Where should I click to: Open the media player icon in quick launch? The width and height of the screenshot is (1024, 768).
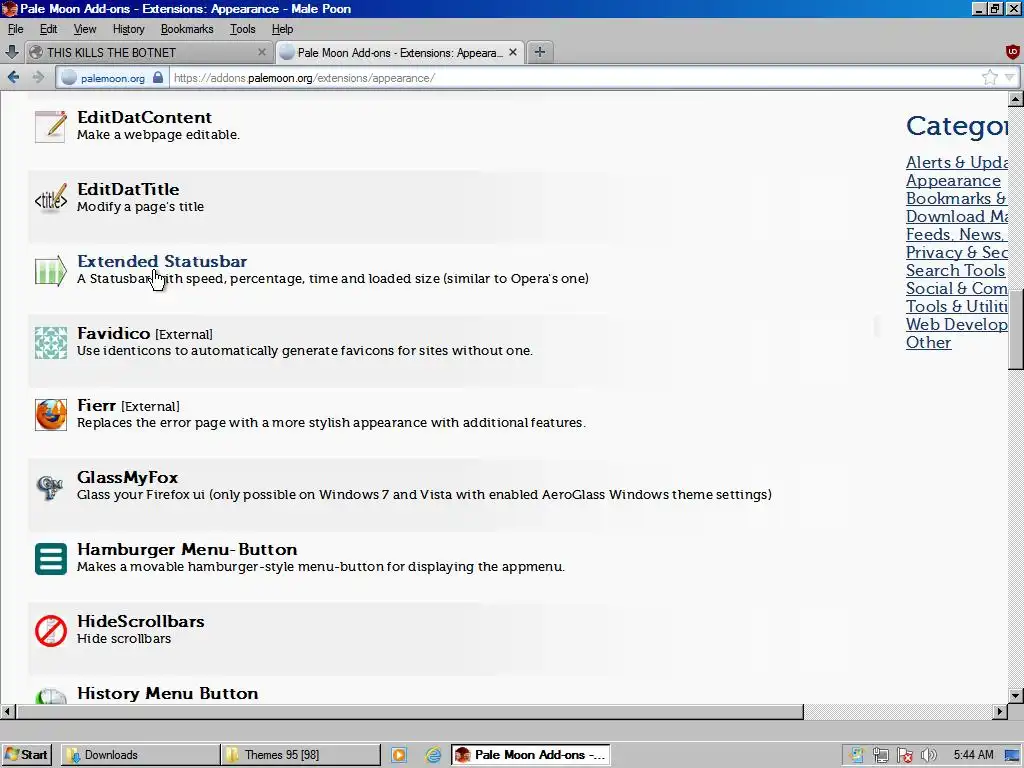click(x=398, y=755)
